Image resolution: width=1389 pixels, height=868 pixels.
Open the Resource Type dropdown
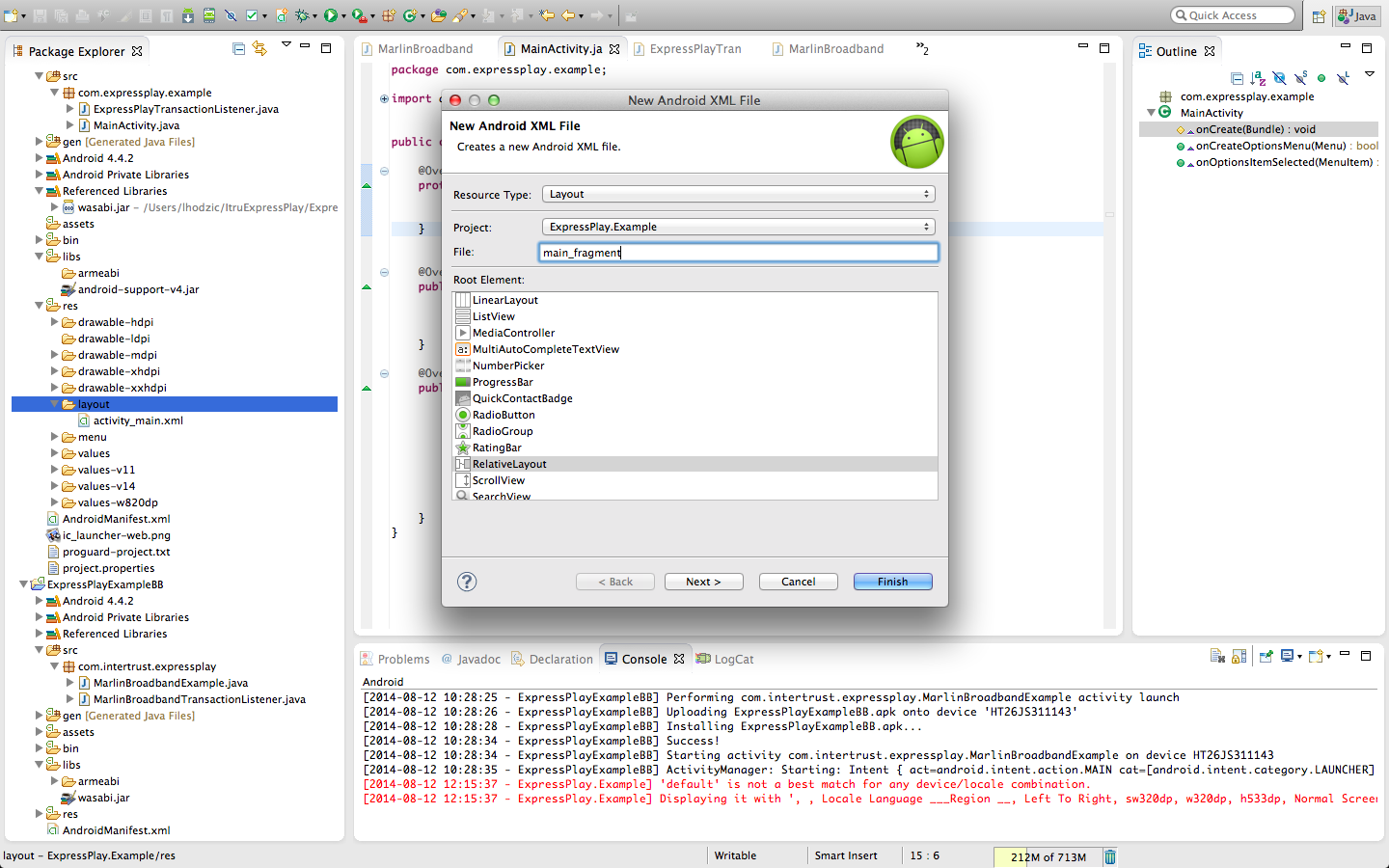(x=738, y=194)
